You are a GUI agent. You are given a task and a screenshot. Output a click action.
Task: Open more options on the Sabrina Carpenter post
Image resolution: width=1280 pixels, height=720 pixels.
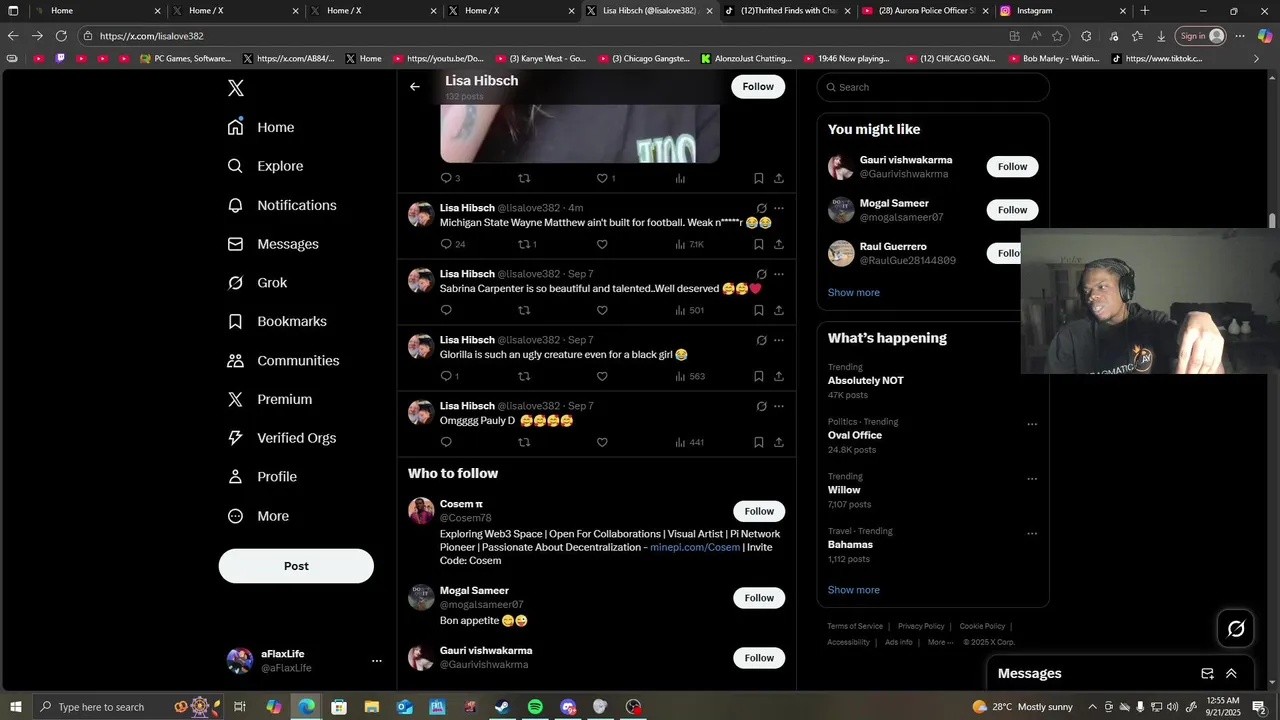coord(779,274)
